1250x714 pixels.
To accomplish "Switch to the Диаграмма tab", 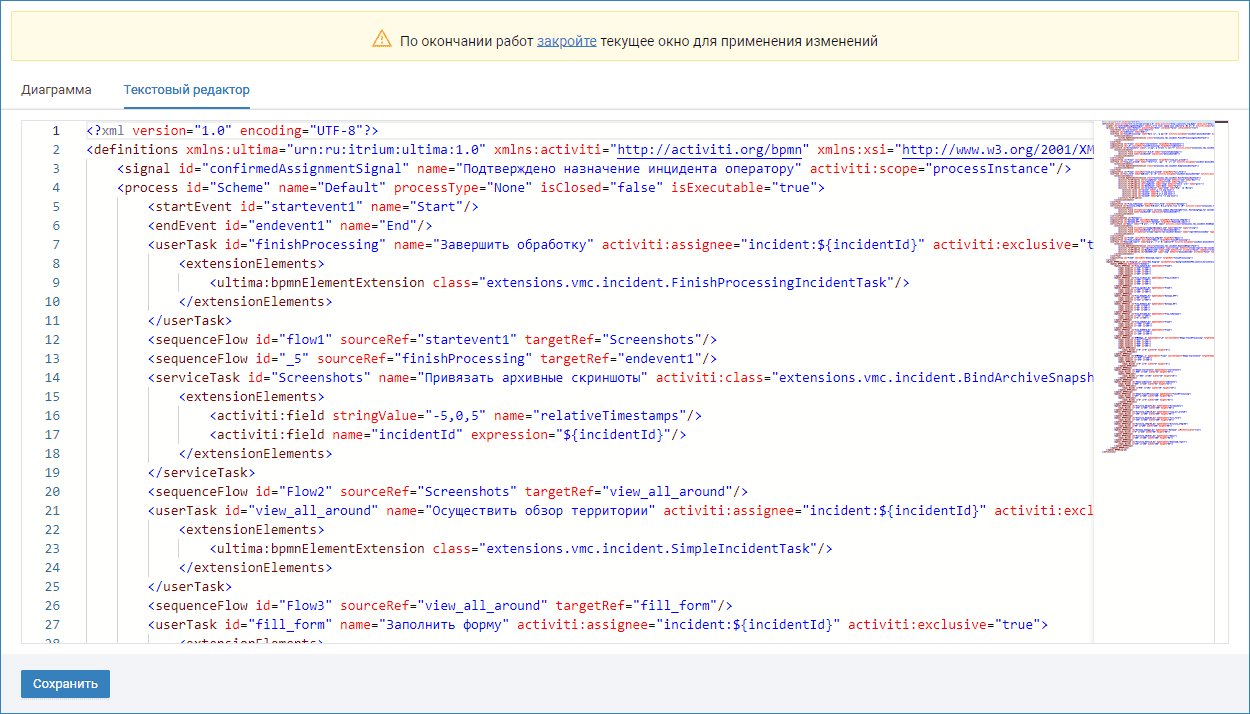I will 56,90.
